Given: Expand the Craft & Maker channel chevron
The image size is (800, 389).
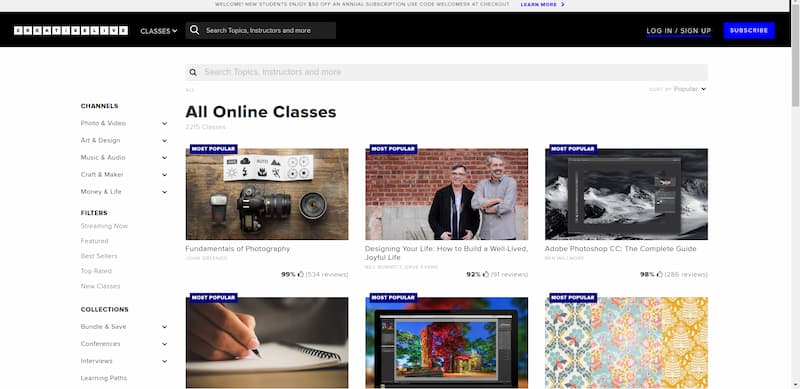Looking at the screenshot, I should 165,175.
